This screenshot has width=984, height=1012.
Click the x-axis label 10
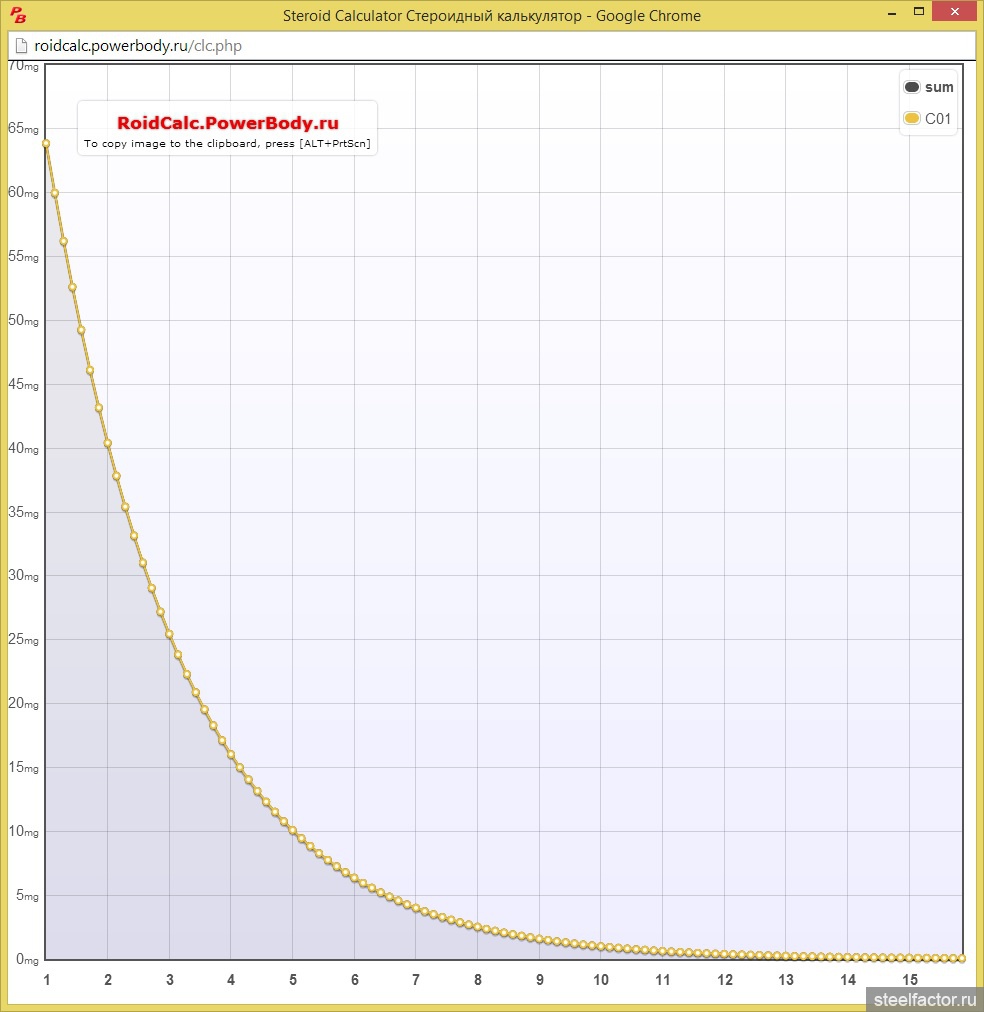pos(600,980)
